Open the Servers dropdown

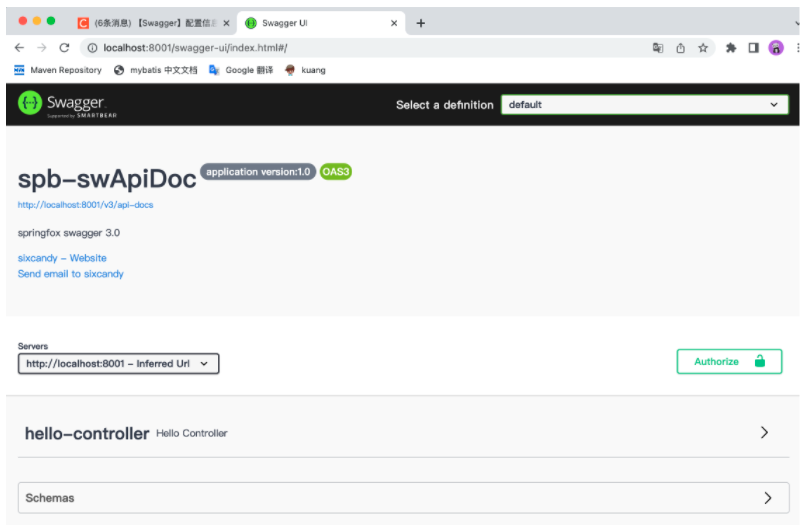(118, 364)
